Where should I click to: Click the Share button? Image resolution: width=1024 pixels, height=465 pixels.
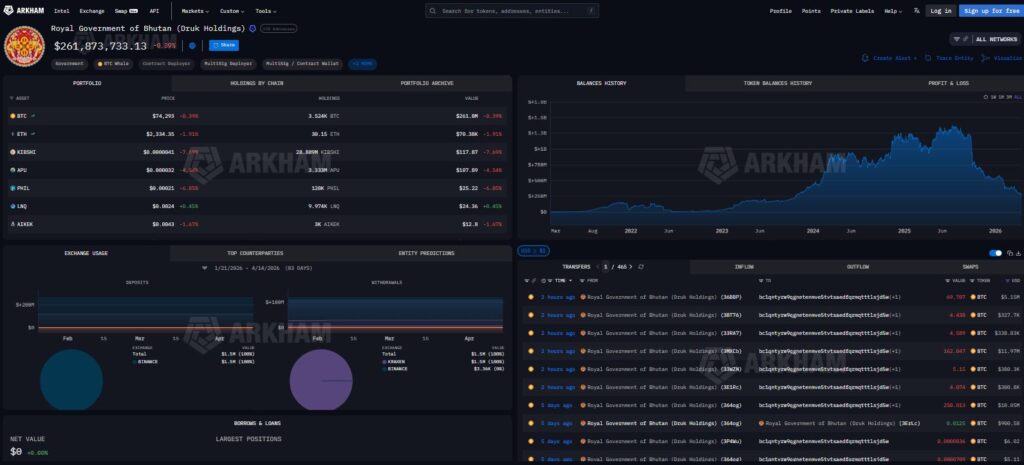coord(224,45)
